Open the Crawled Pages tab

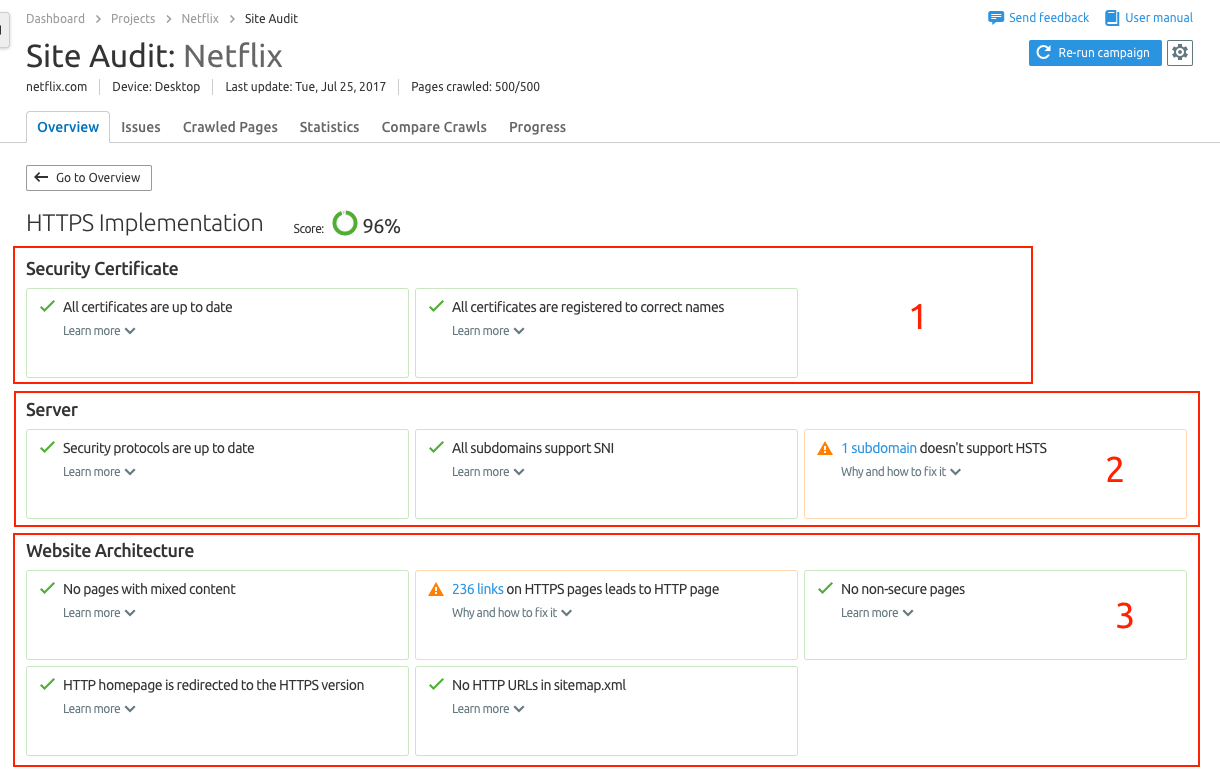pyautogui.click(x=230, y=127)
